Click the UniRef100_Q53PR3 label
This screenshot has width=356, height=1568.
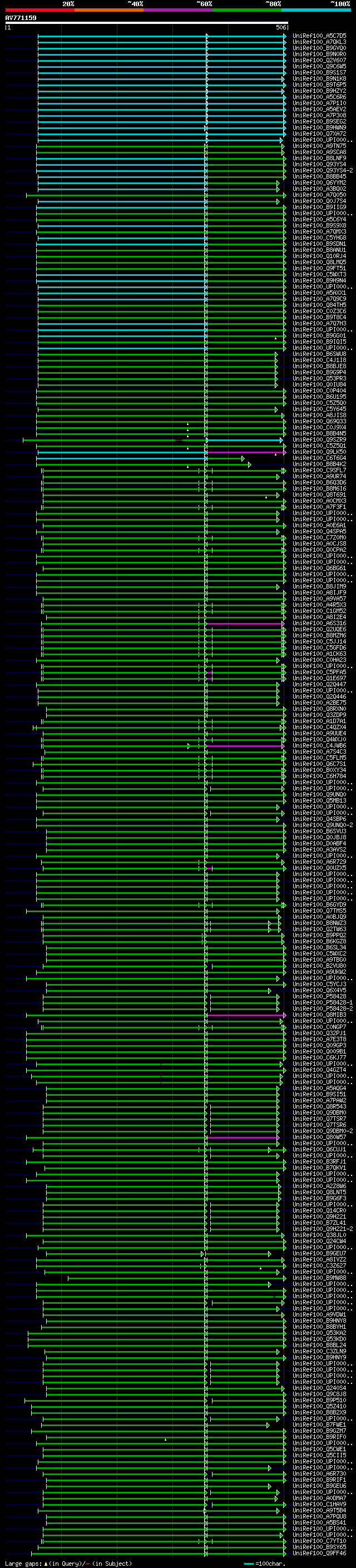pyautogui.click(x=319, y=378)
